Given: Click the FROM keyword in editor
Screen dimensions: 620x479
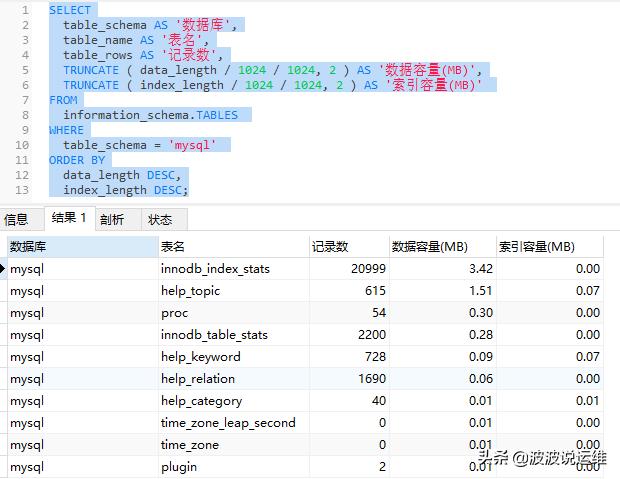Looking at the screenshot, I should point(63,100).
